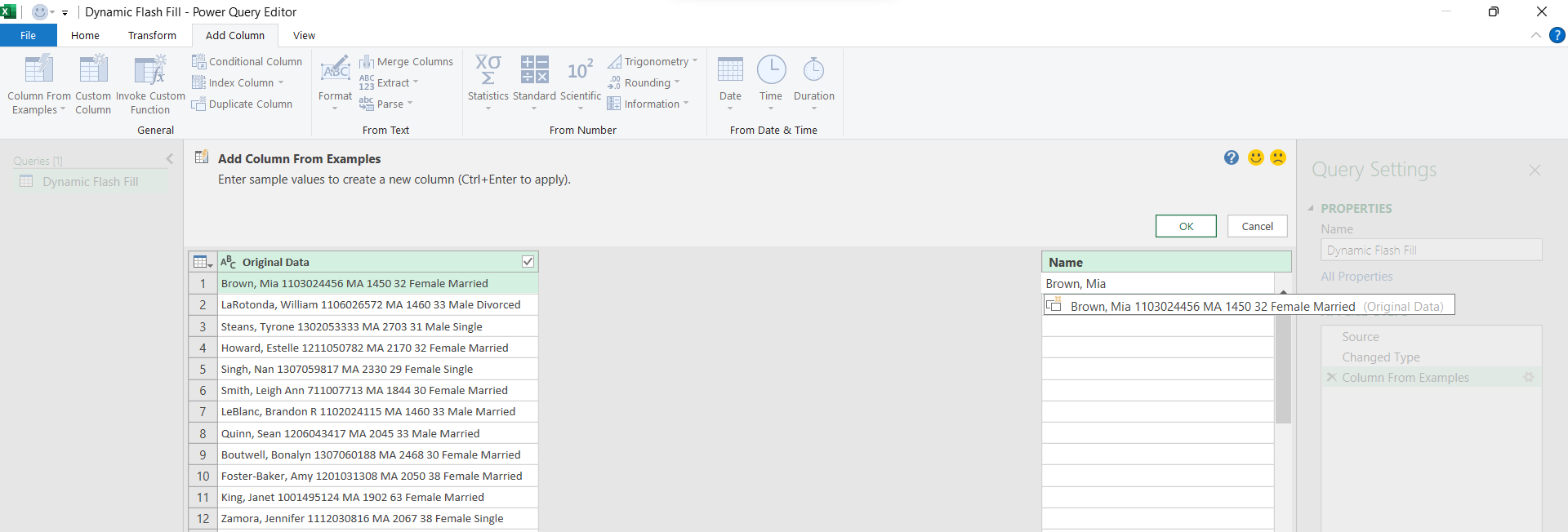Screen dimensions: 1568x532
Task: Add a Conditional Column
Action: (247, 61)
